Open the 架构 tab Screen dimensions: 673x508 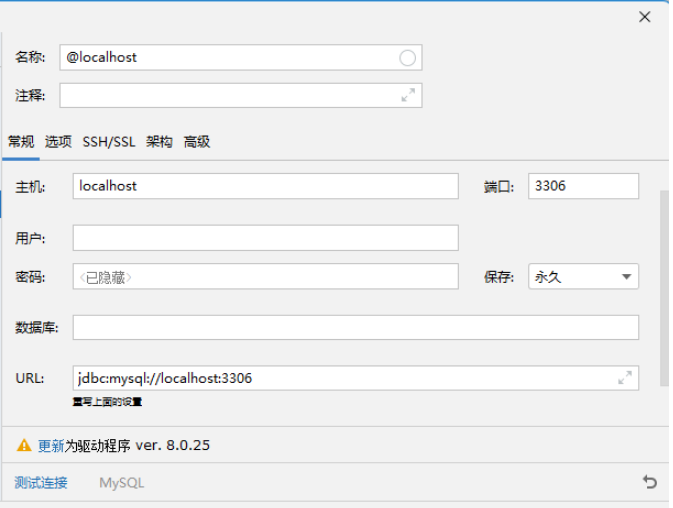(159, 142)
